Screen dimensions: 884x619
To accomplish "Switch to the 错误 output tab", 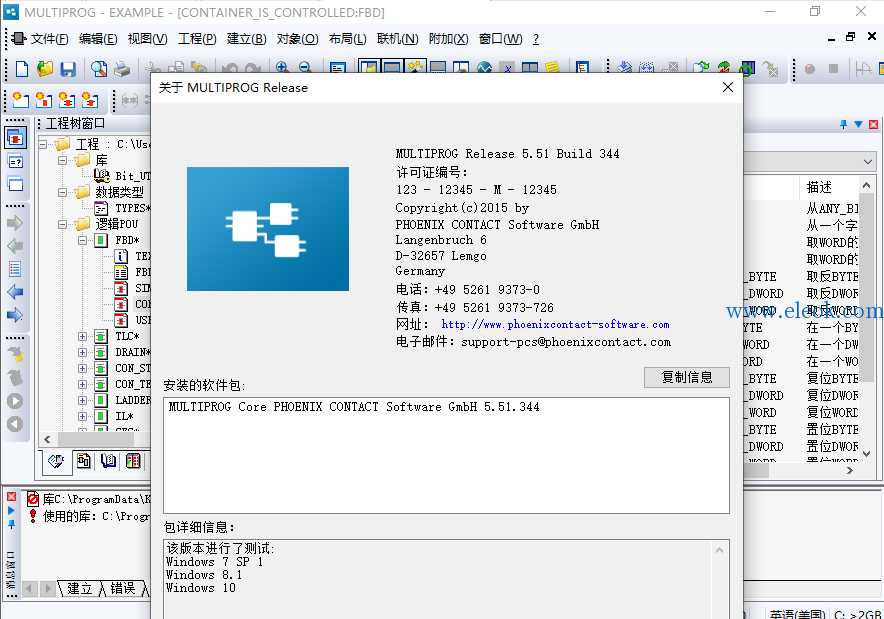I will click(x=122, y=589).
